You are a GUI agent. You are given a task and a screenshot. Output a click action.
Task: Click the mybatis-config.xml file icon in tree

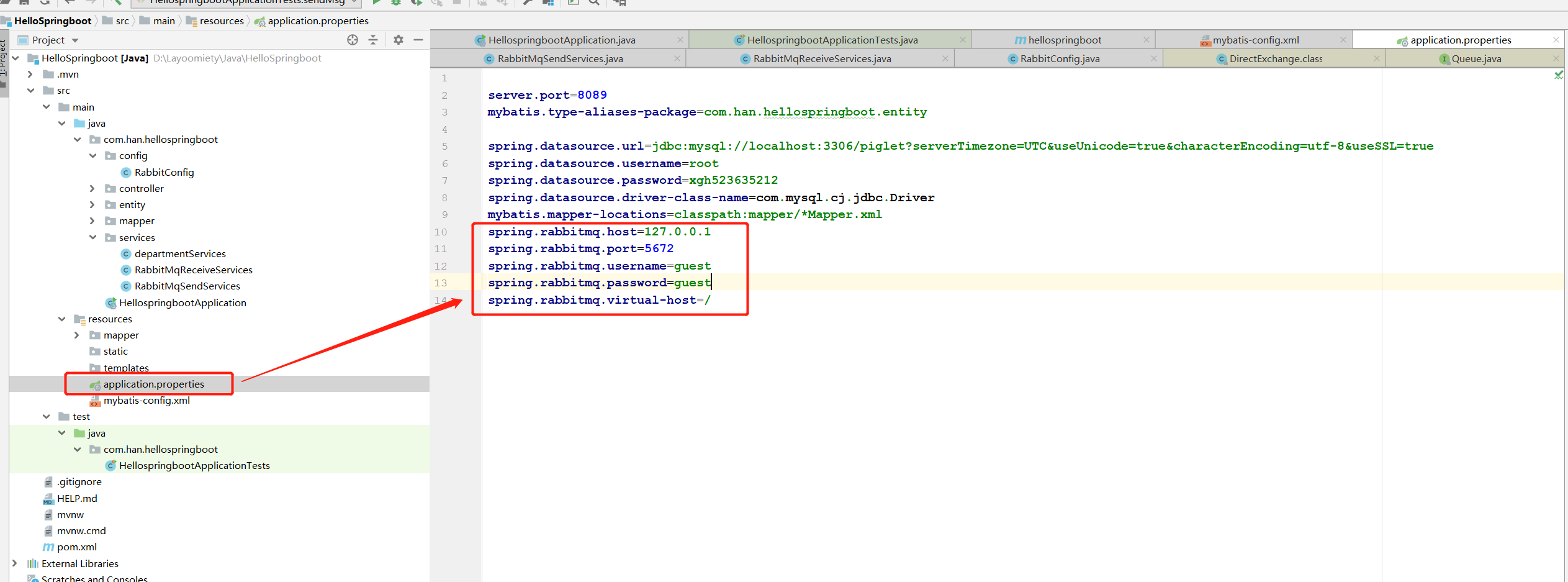point(94,401)
